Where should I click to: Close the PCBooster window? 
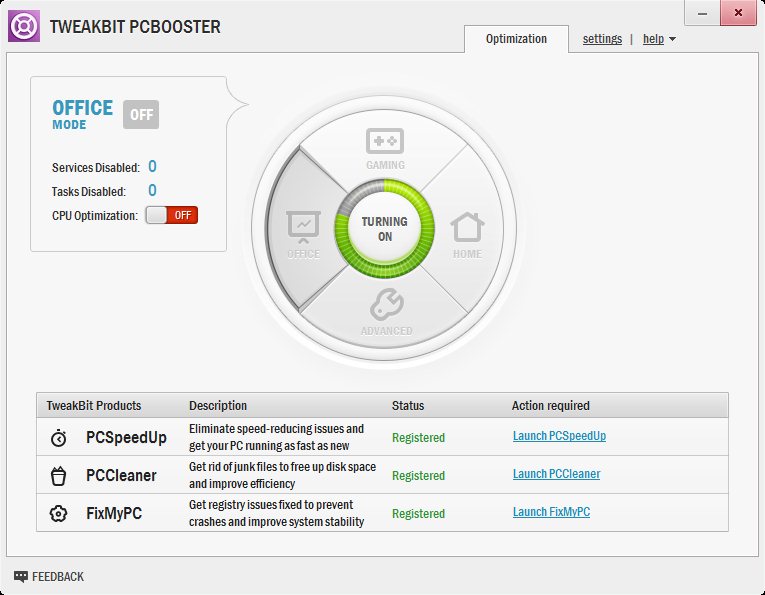pyautogui.click(x=738, y=13)
